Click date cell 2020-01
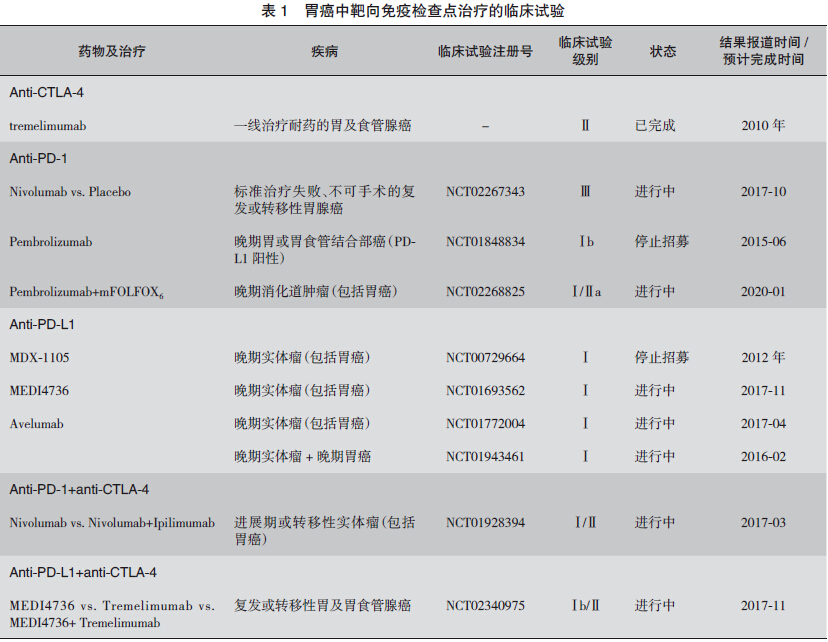The height and width of the screenshot is (642, 828). (x=763, y=291)
